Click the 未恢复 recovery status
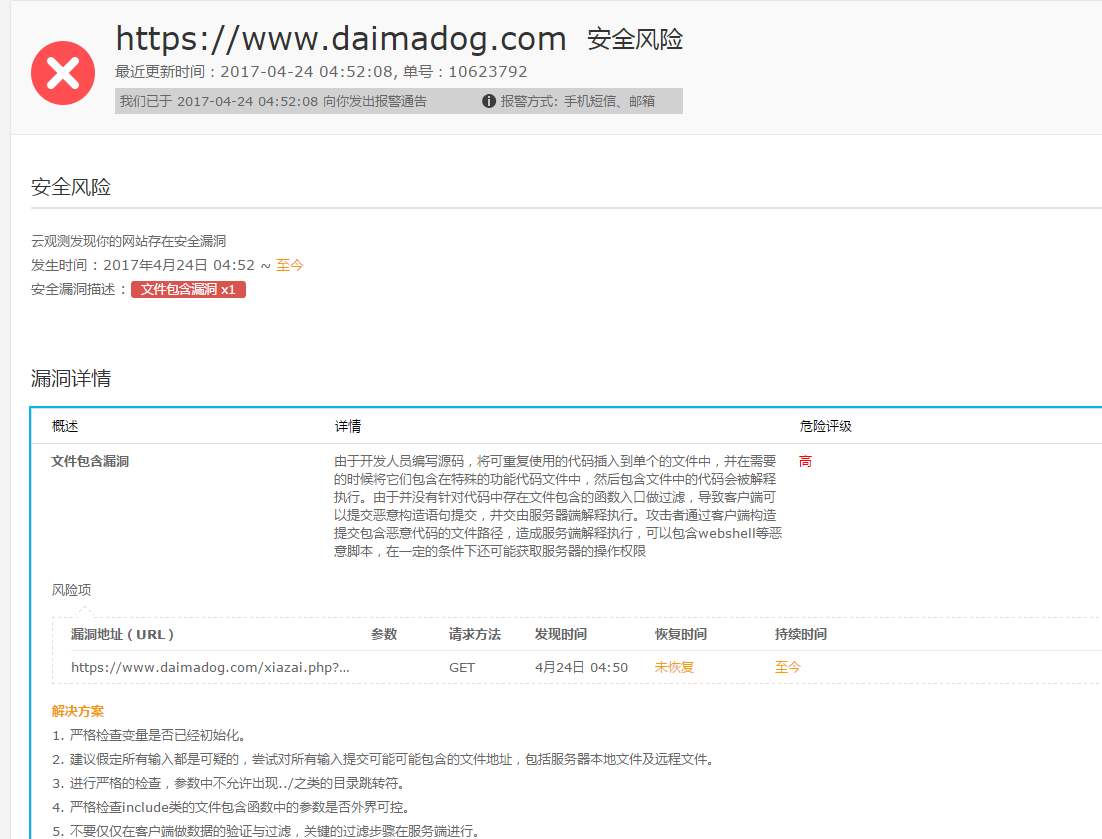Viewport: 1102px width, 839px height. (674, 667)
